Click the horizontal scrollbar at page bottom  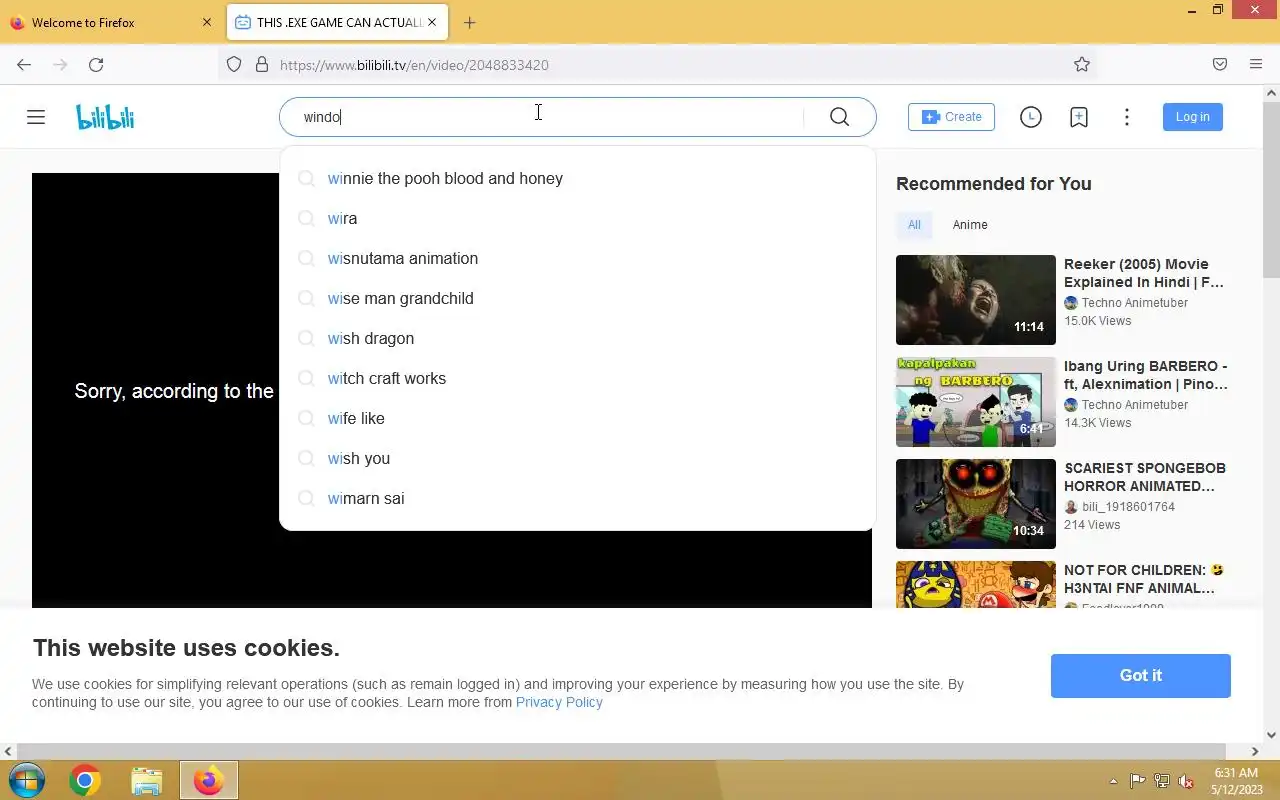(621, 751)
